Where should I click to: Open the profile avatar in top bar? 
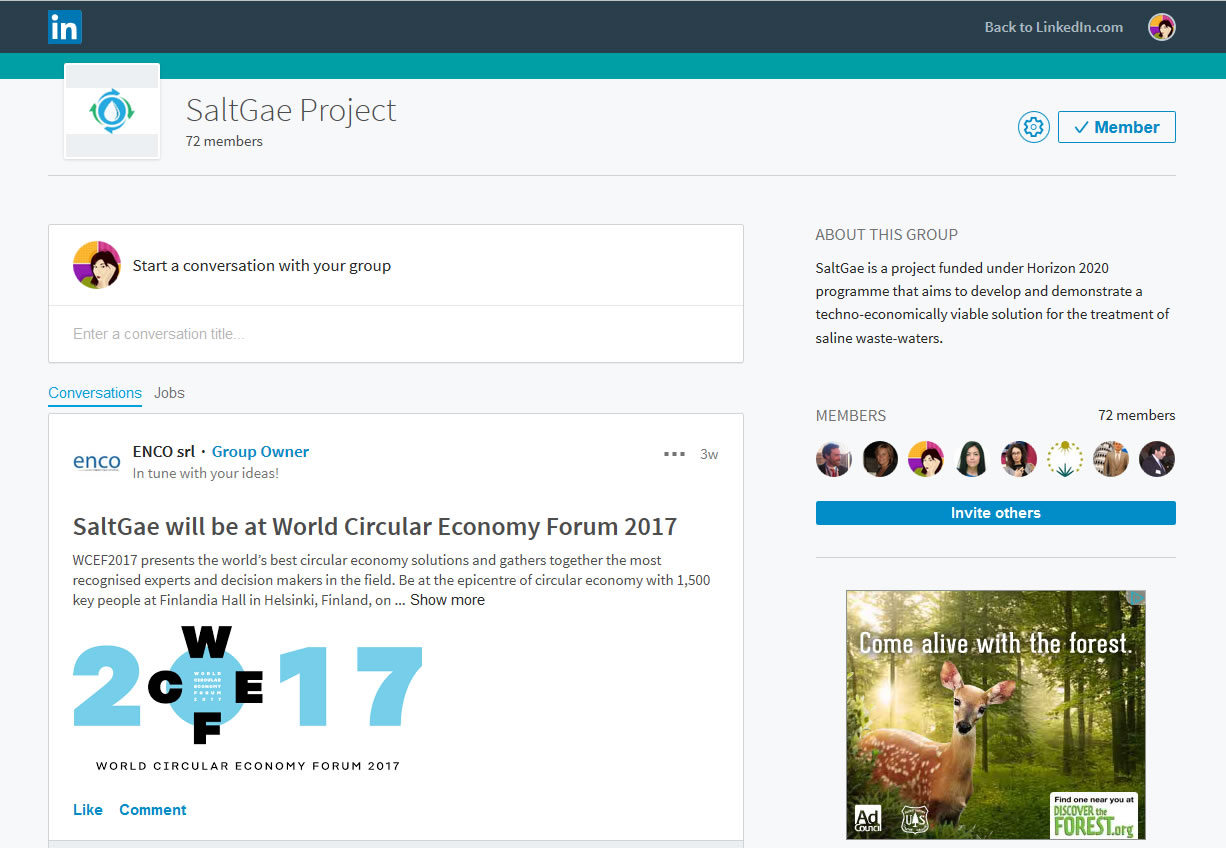tap(1161, 27)
